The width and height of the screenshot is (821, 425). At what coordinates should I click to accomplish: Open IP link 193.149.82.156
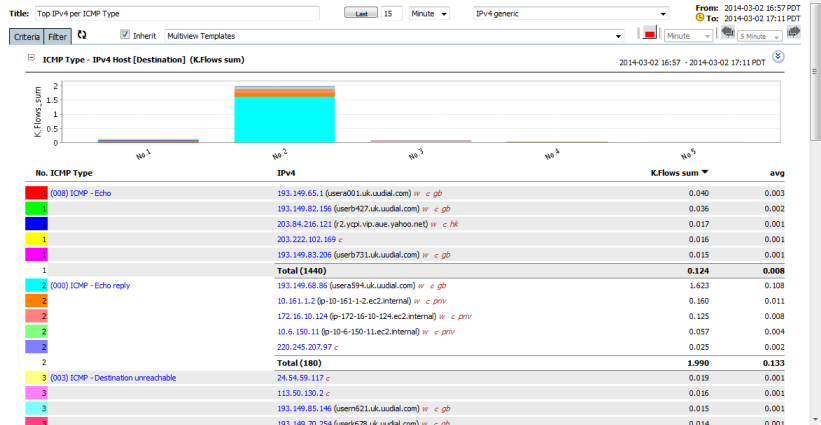click(304, 209)
